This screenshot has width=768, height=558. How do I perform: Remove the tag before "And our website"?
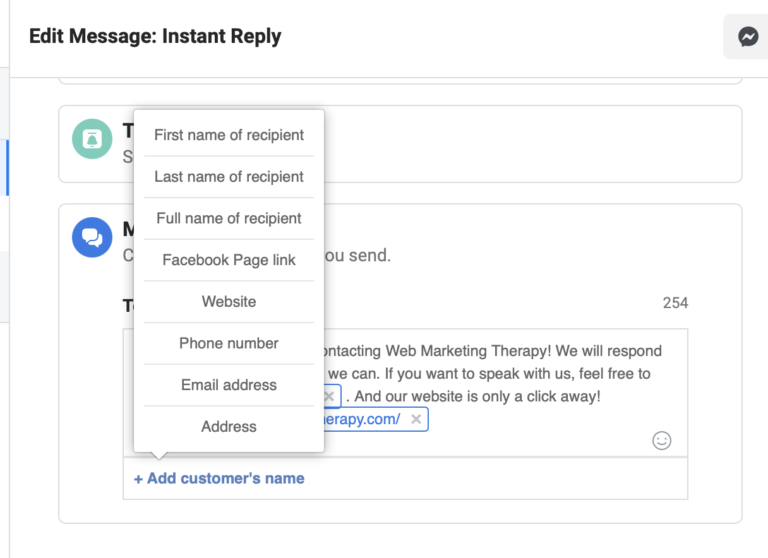point(329,396)
